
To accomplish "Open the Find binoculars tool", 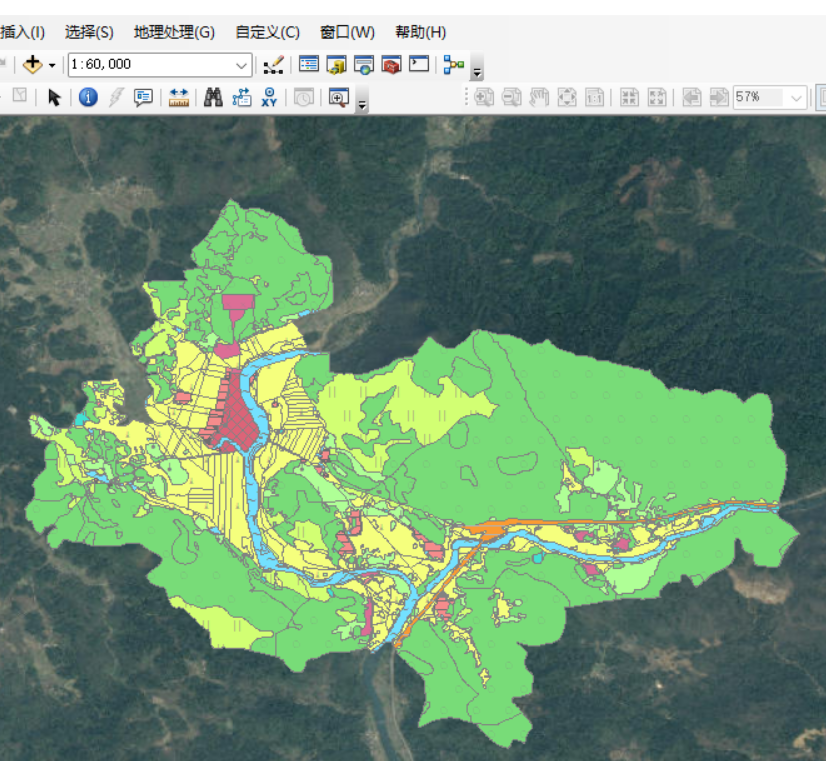I will [213, 97].
